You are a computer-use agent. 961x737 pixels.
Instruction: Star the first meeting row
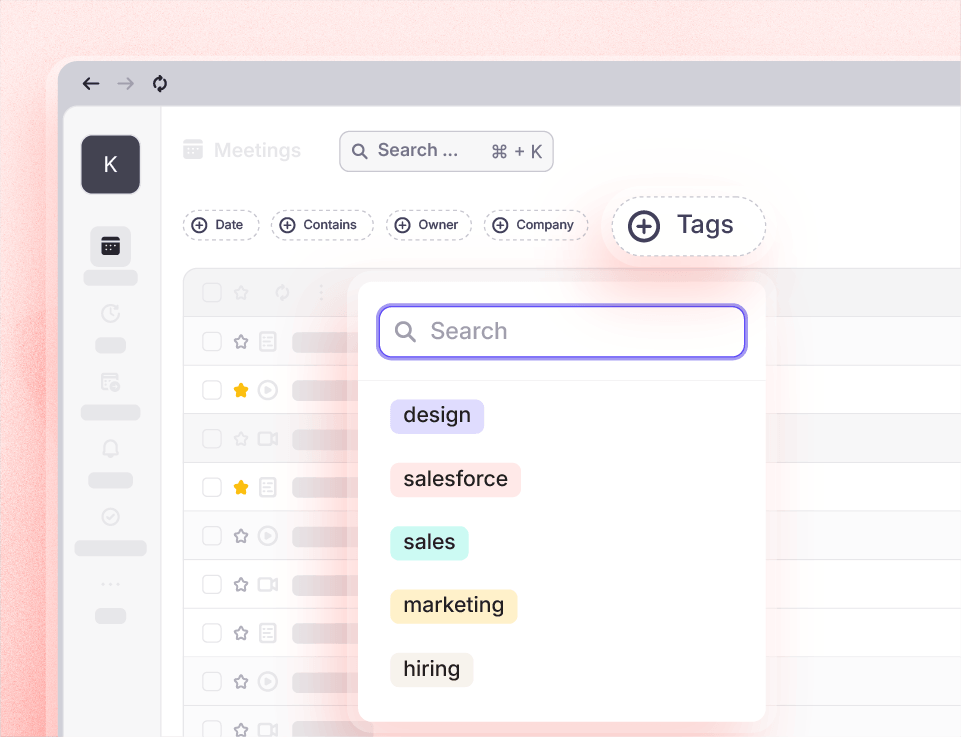coord(240,341)
